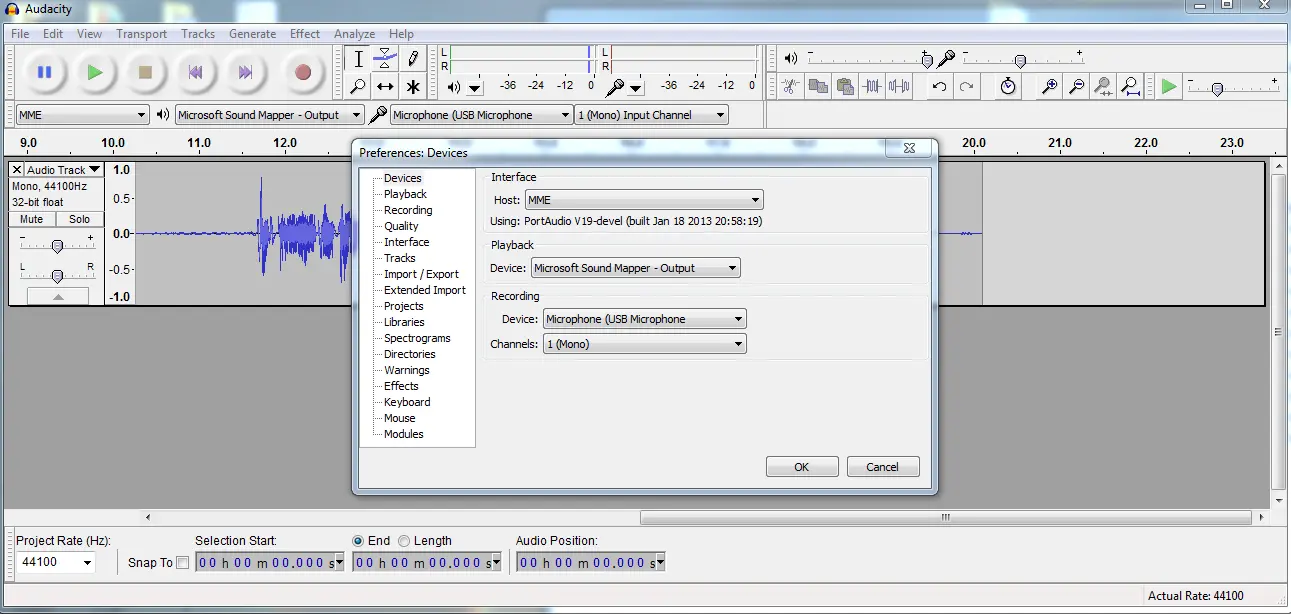Click the Copy icon in edit toolbar
Viewport: 1291px width, 614px height.
point(818,86)
